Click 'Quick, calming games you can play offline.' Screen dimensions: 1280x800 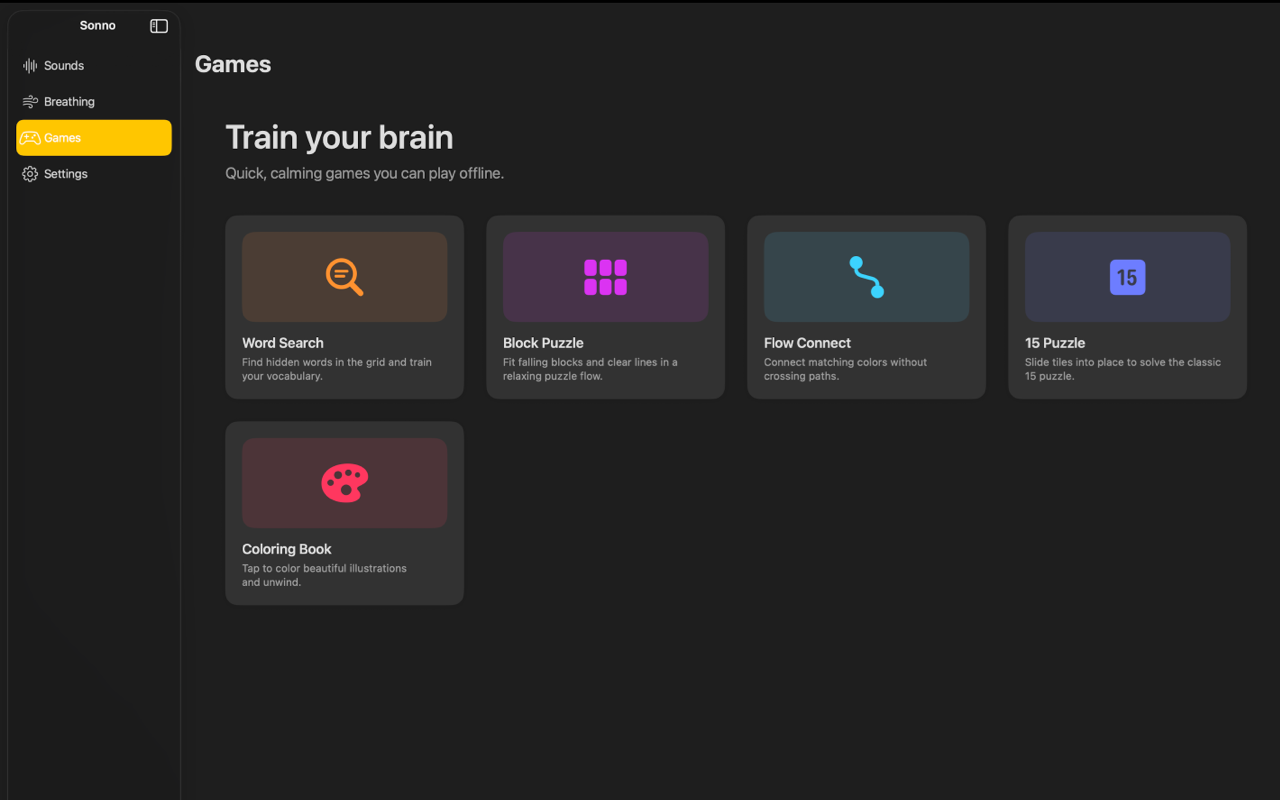pos(365,174)
